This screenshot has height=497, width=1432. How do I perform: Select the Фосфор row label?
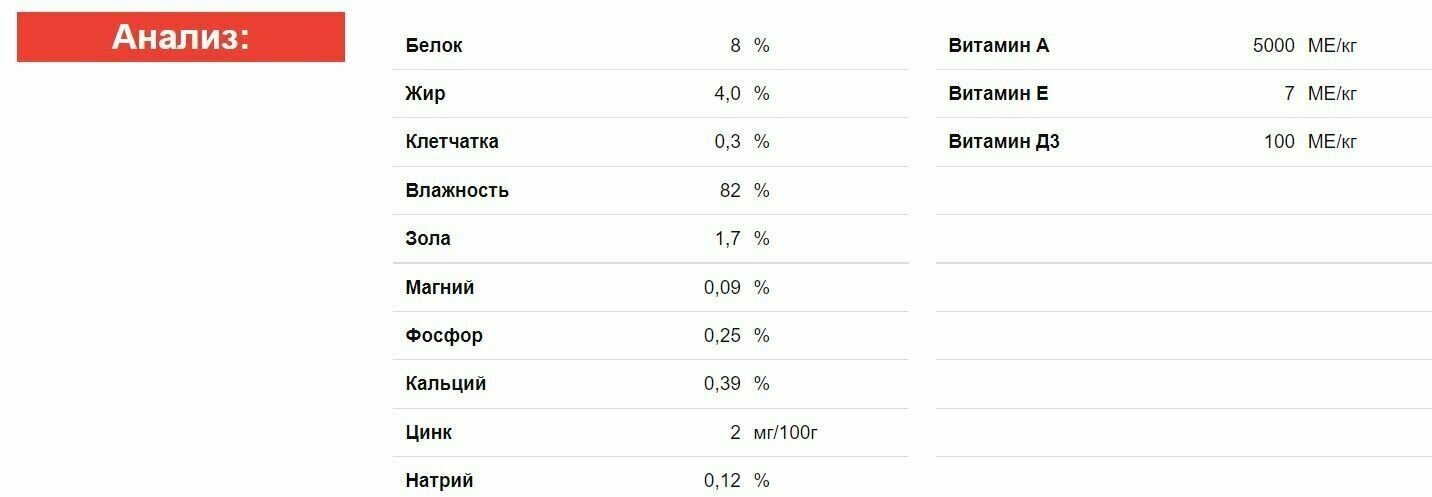[444, 336]
